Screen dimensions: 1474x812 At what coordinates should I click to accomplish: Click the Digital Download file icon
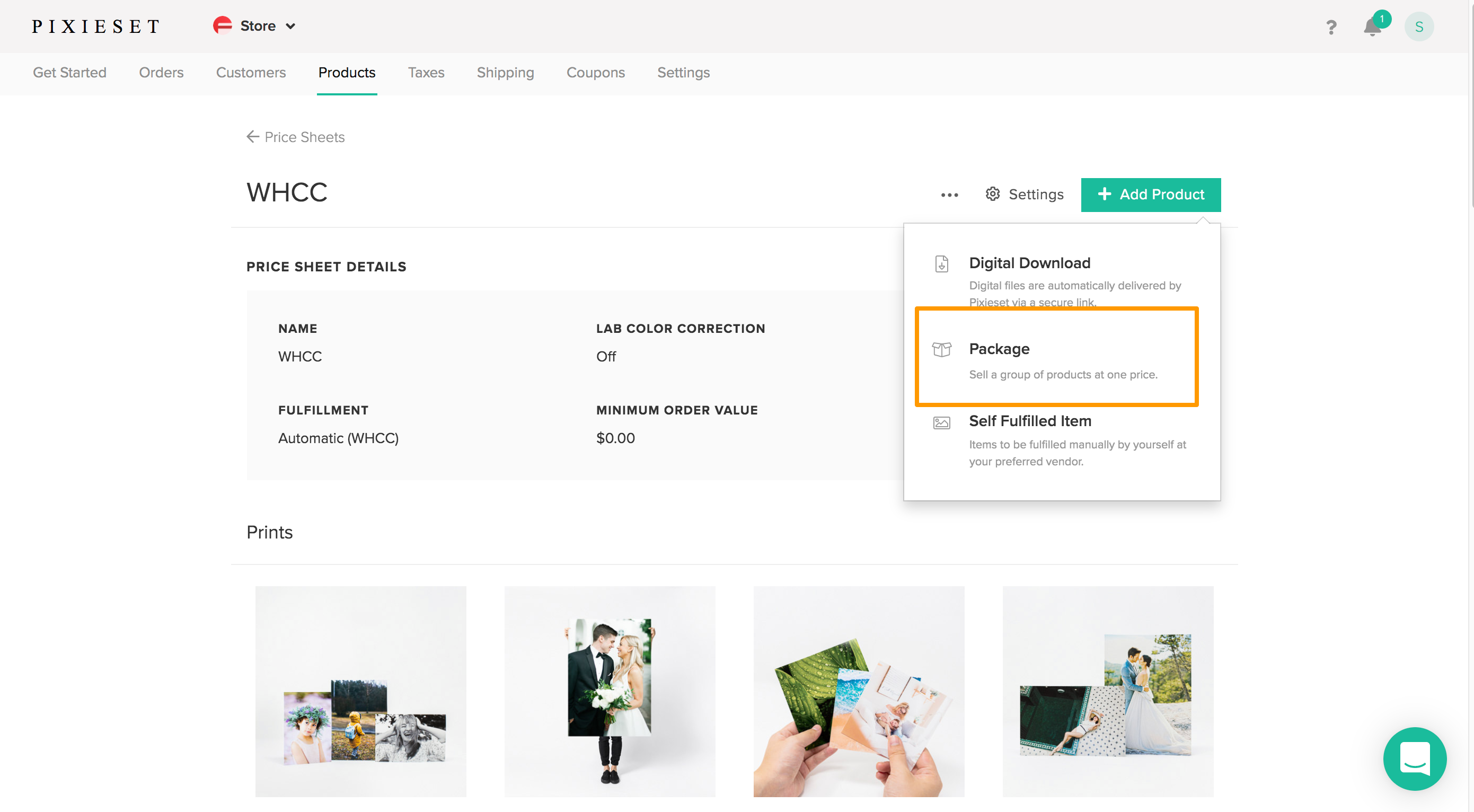click(x=941, y=264)
